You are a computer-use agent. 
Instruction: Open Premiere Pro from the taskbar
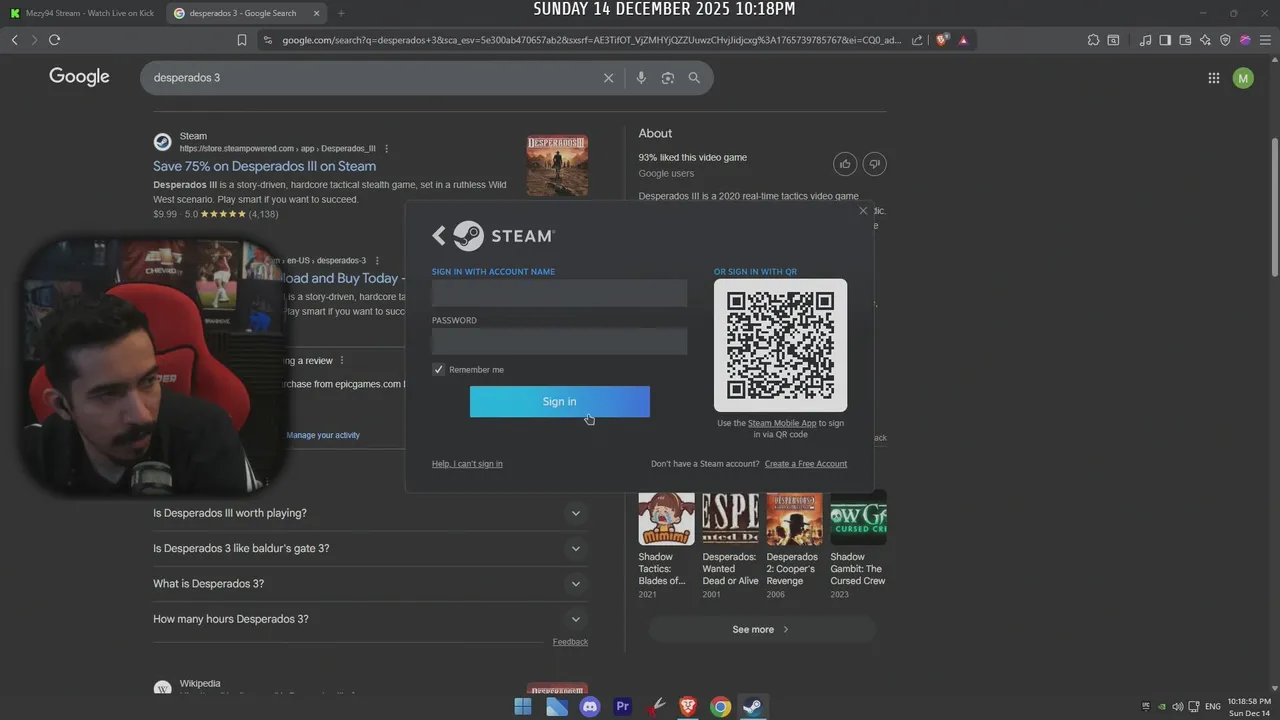622,707
